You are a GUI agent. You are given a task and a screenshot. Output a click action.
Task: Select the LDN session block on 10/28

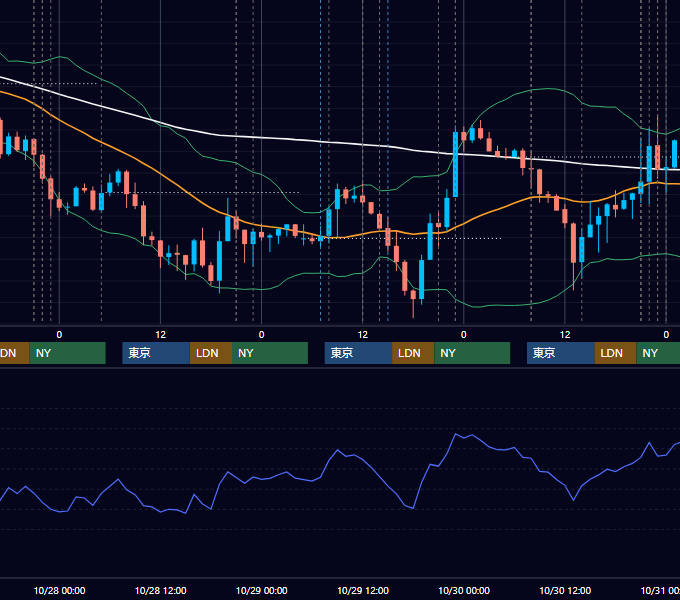[x=211, y=353]
